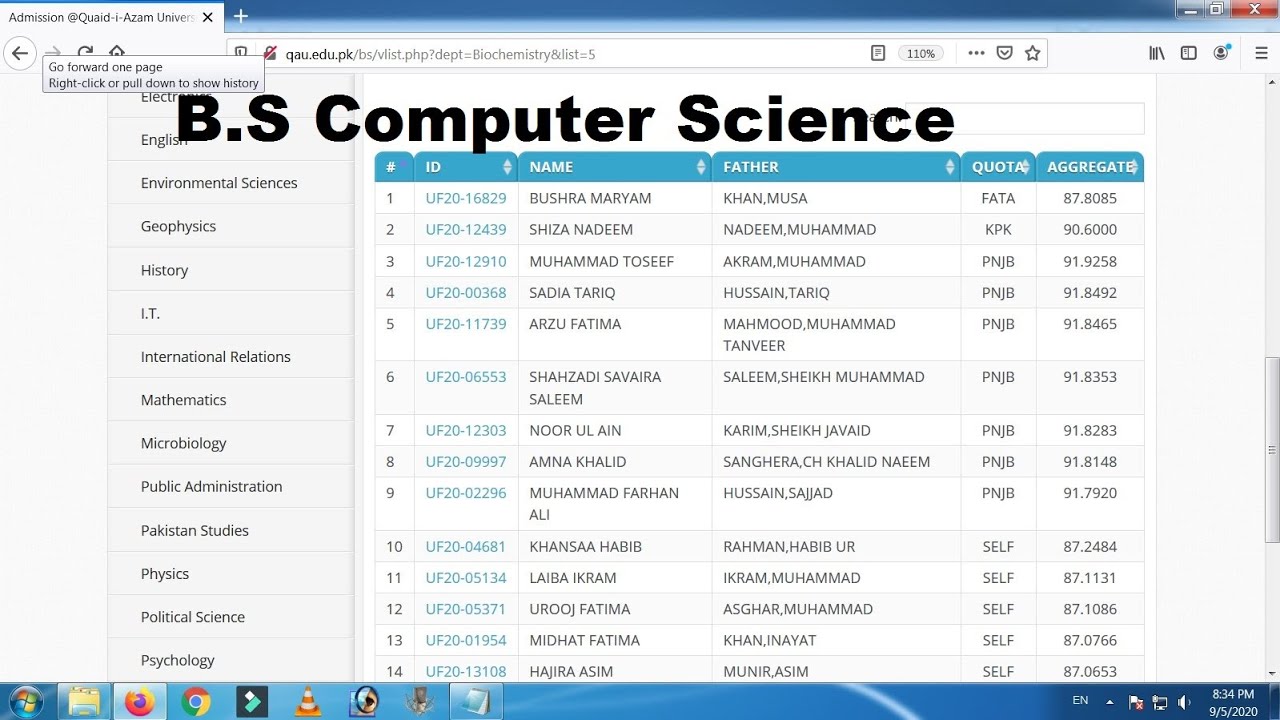Open applicant link UF20-00368

(466, 292)
